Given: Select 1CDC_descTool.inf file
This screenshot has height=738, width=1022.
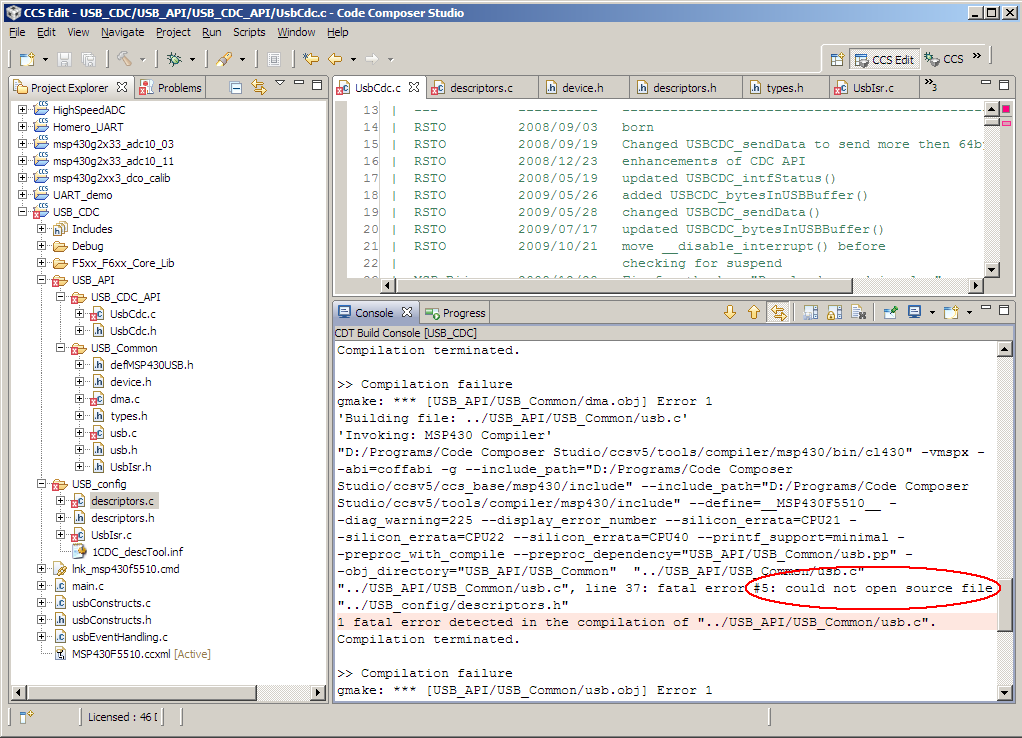Looking at the screenshot, I should (138, 552).
